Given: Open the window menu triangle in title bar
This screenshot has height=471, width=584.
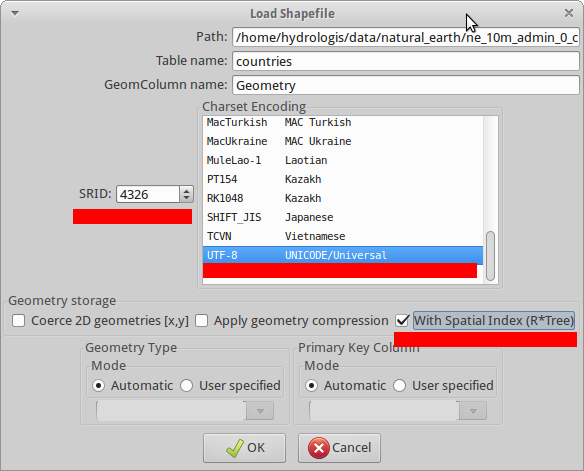Looking at the screenshot, I should pos(15,13).
